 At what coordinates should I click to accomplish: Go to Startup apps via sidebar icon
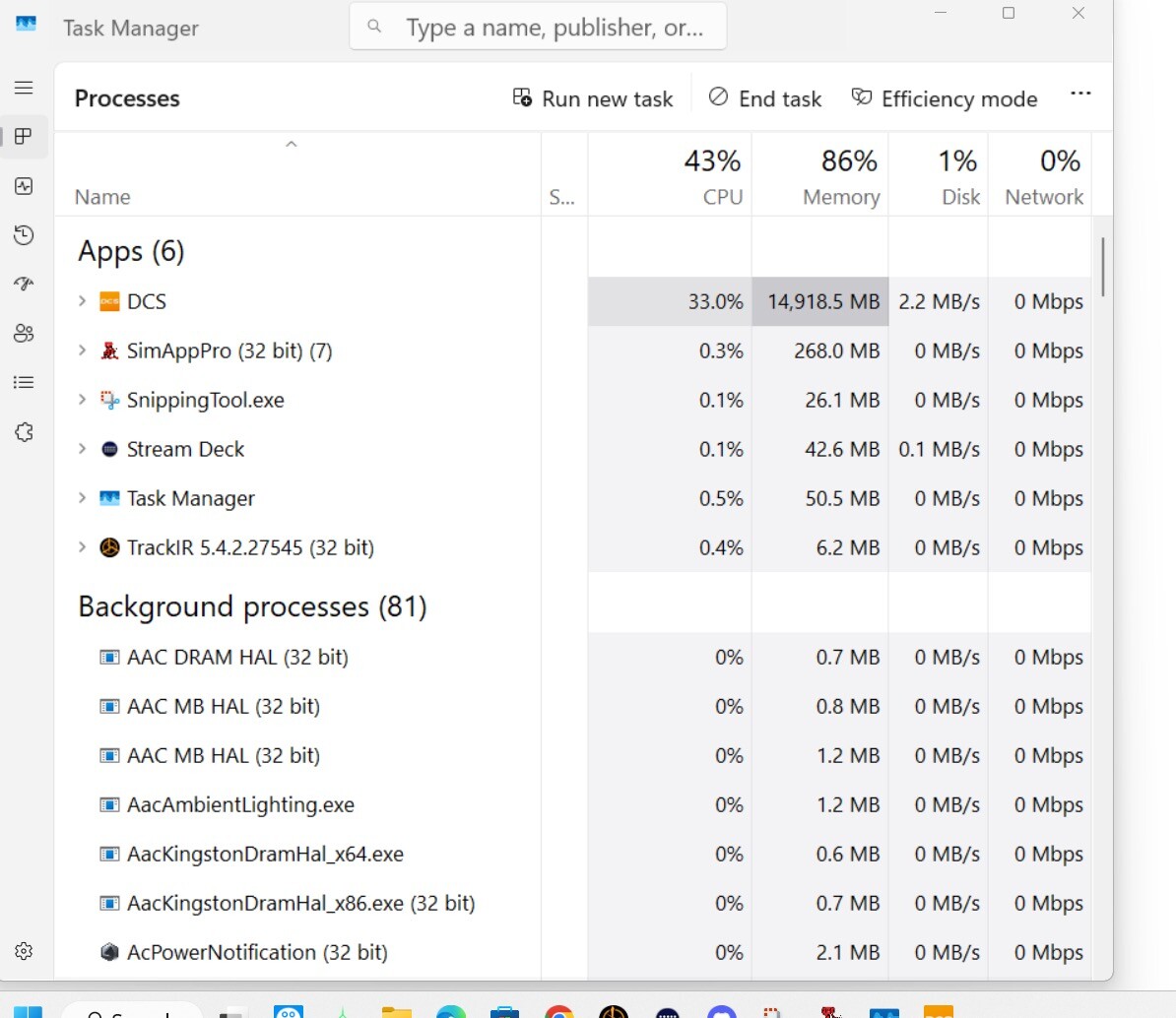pos(24,285)
